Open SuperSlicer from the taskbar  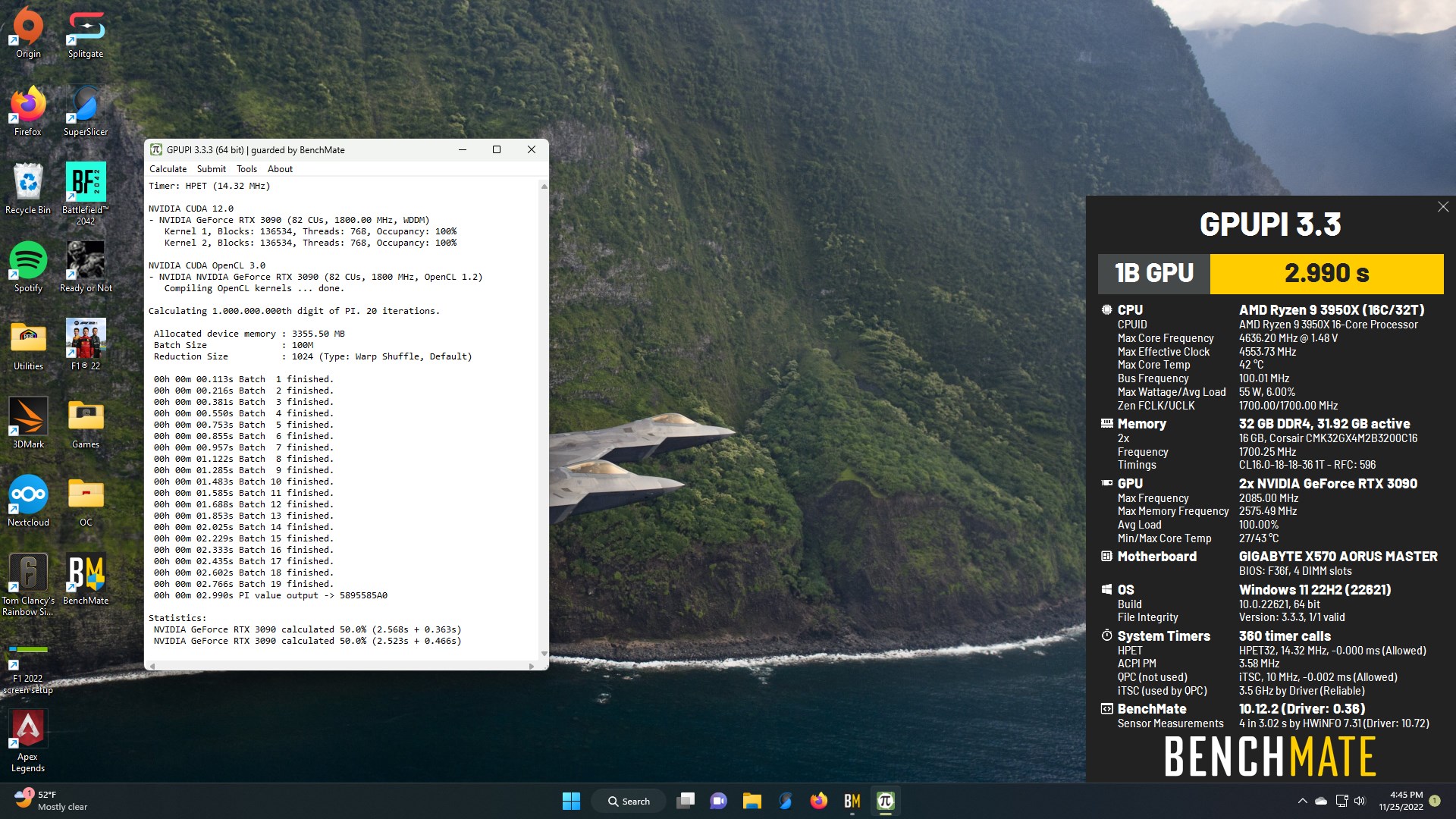pyautogui.click(x=785, y=801)
